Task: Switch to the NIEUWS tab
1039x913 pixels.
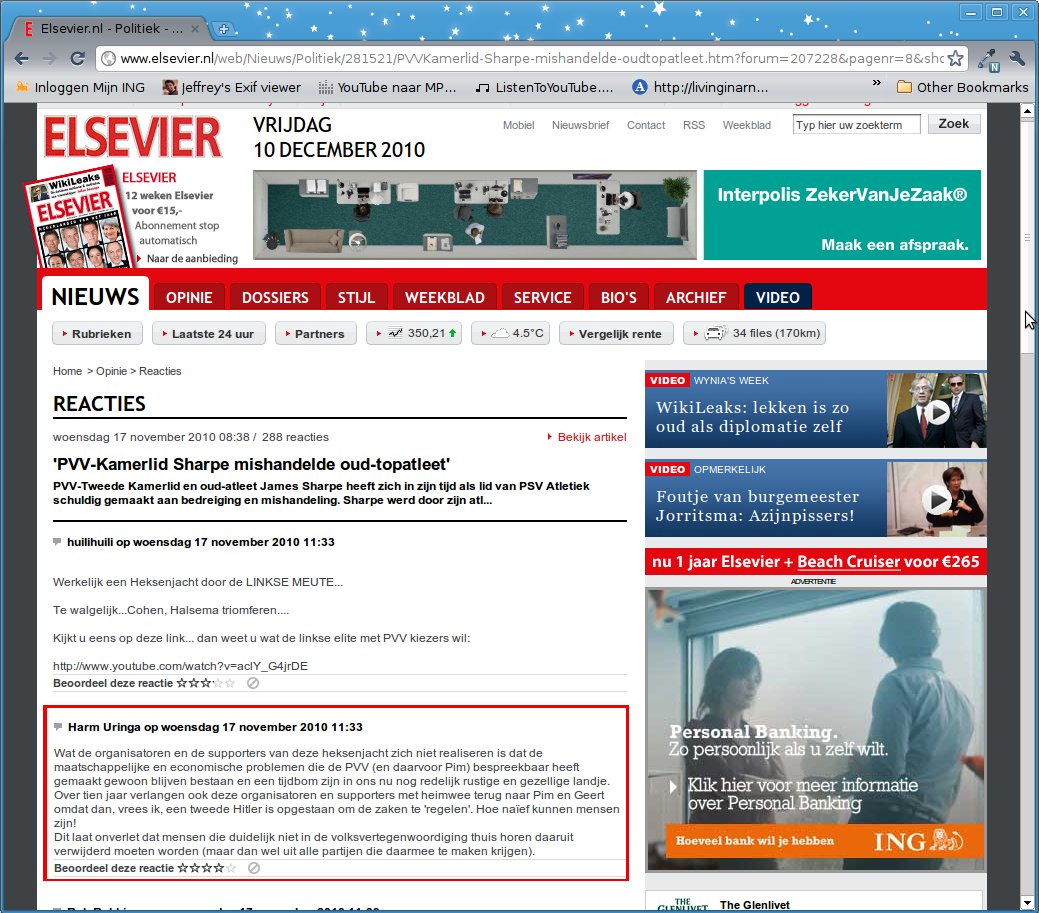Action: click(x=95, y=296)
